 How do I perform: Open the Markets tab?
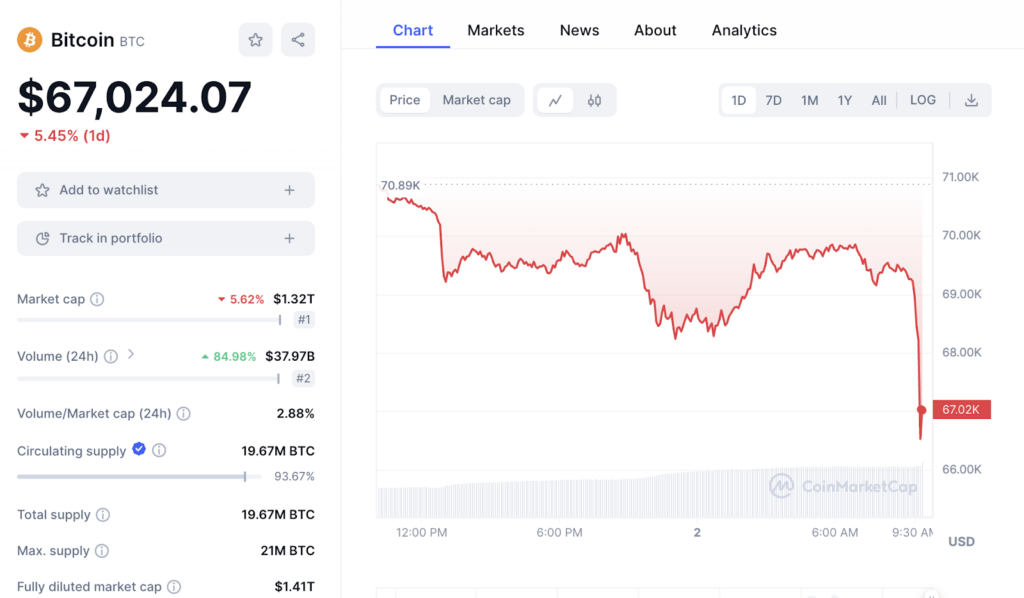tap(496, 30)
